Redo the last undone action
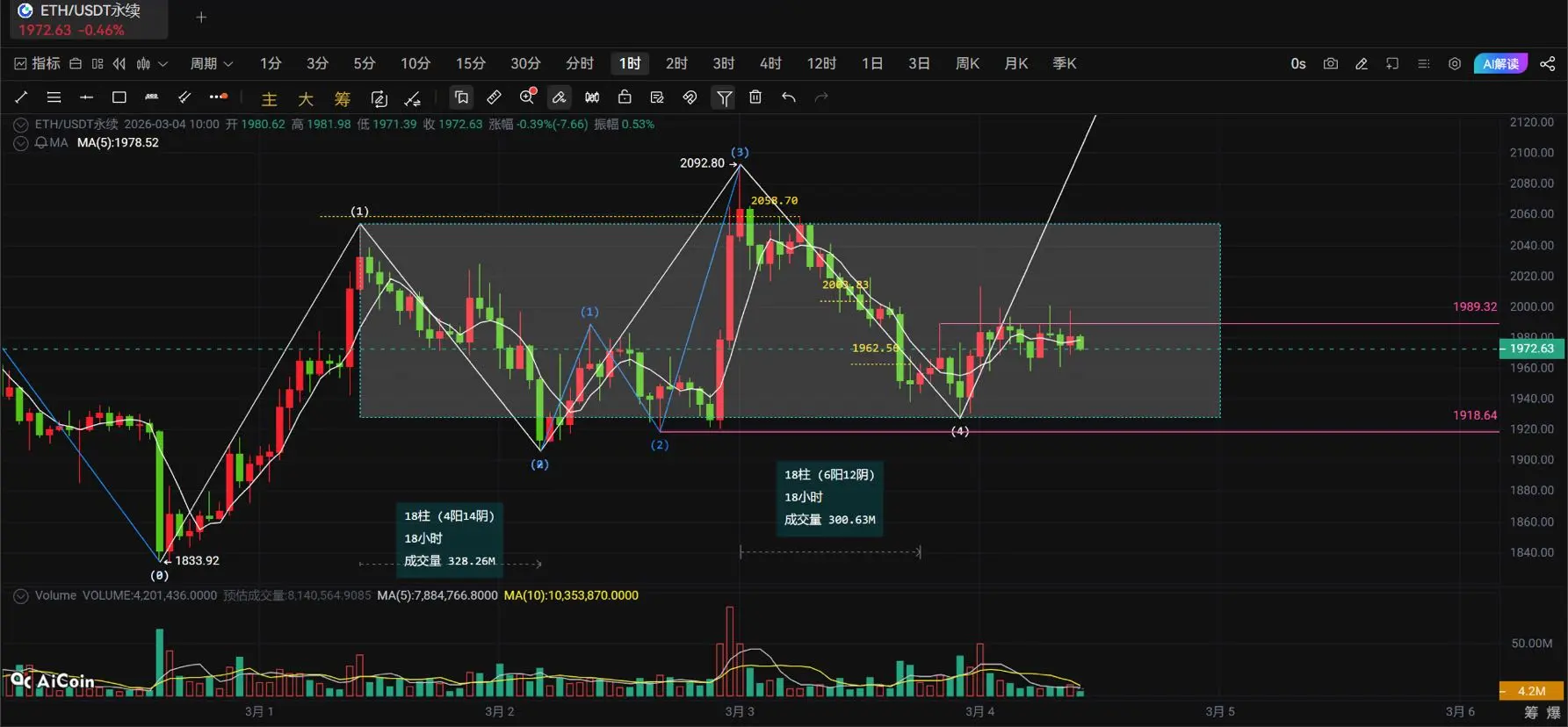 click(x=821, y=97)
